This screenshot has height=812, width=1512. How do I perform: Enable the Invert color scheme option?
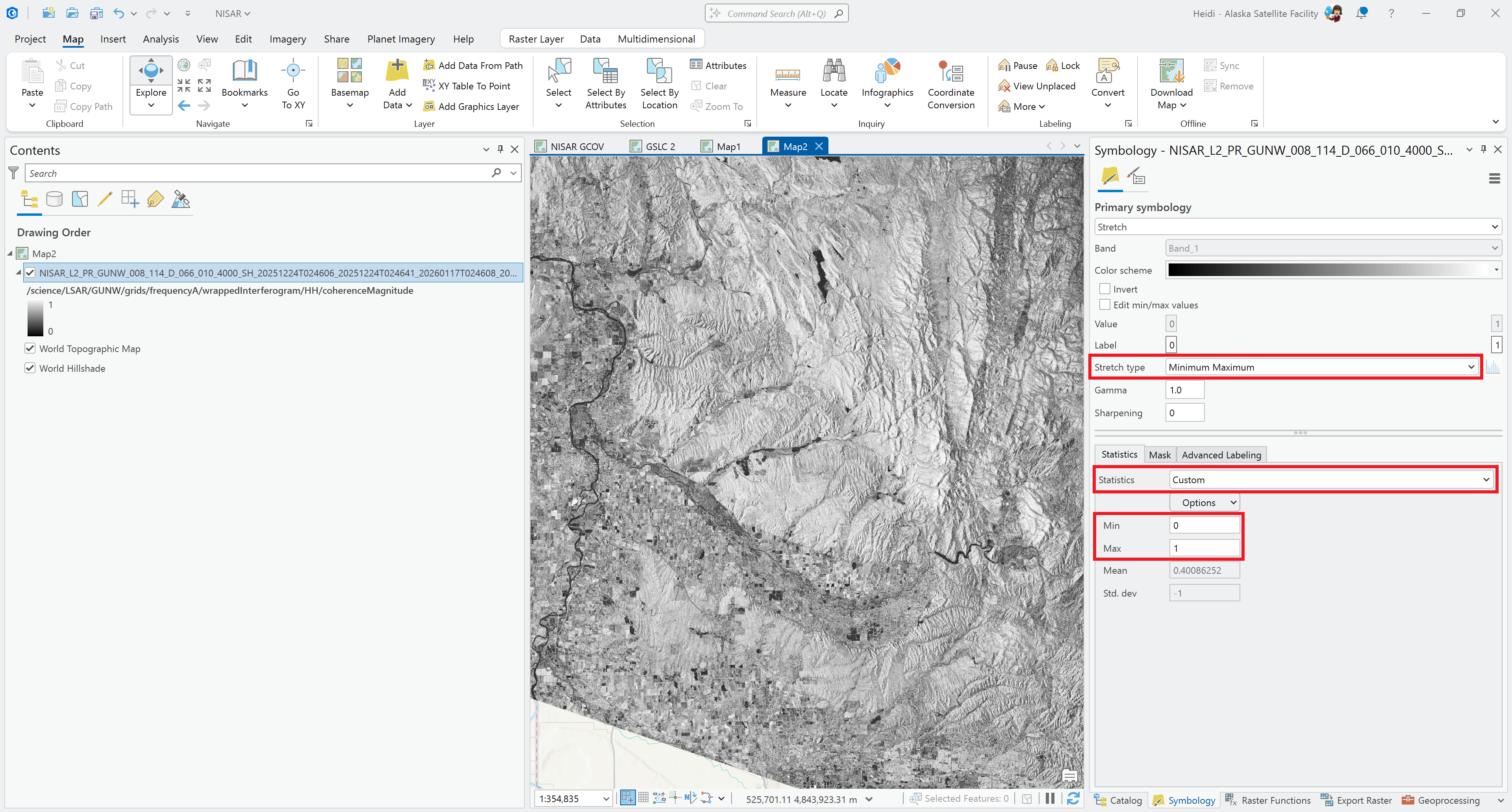(x=1104, y=288)
